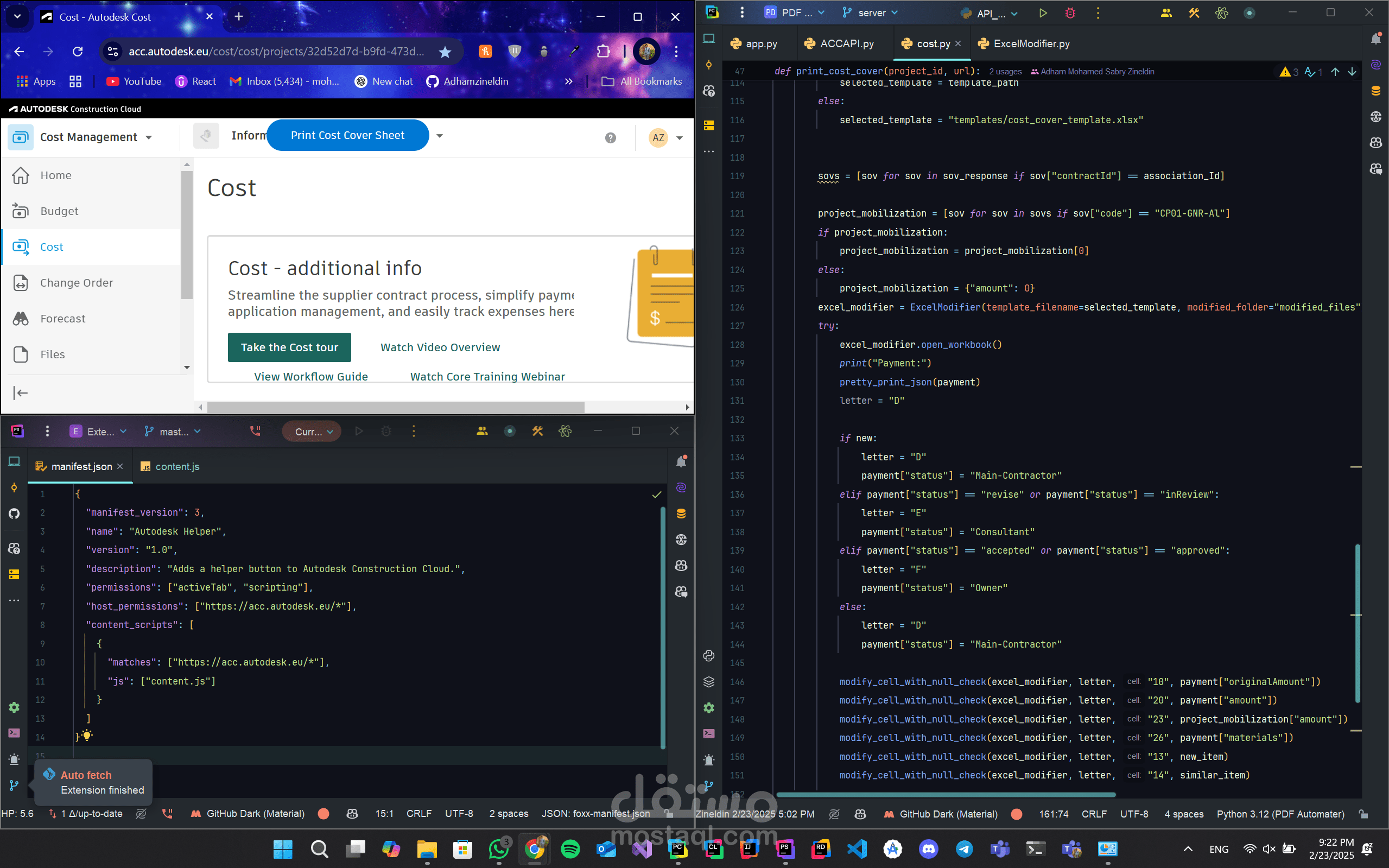The height and width of the screenshot is (868, 1389).
Task: Close the manifest.json tab
Action: (120, 467)
